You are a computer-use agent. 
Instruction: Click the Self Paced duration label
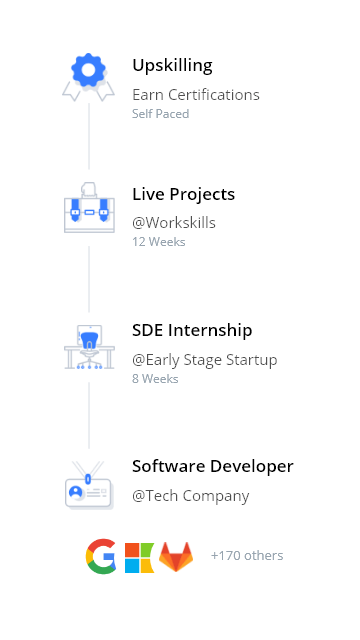(160, 113)
